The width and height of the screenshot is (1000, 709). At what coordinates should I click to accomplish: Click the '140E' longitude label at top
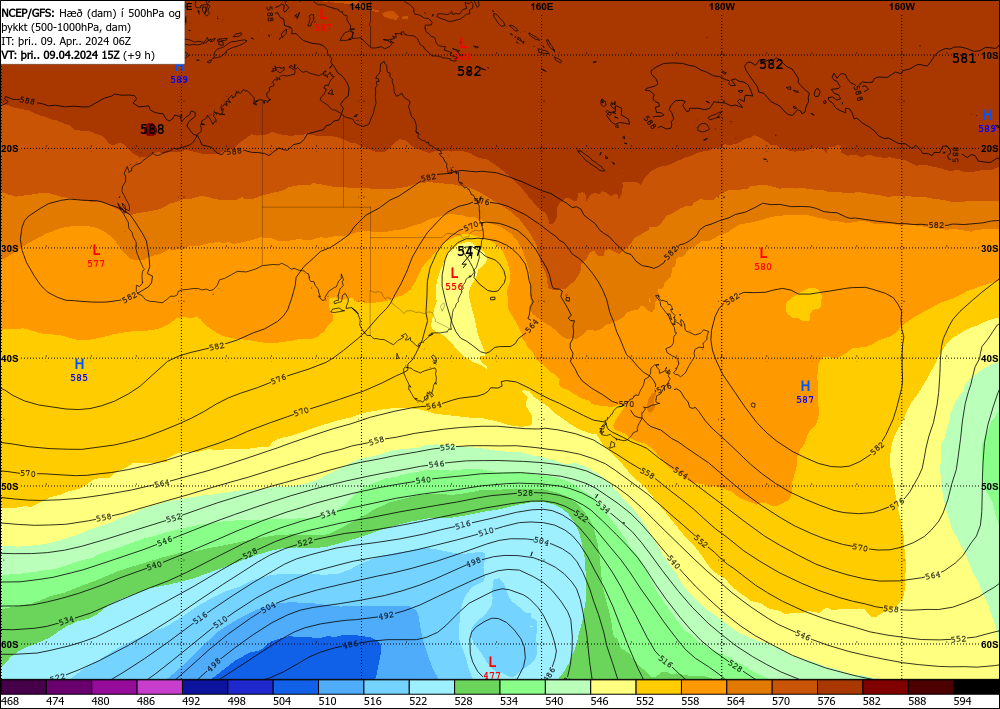click(x=362, y=6)
